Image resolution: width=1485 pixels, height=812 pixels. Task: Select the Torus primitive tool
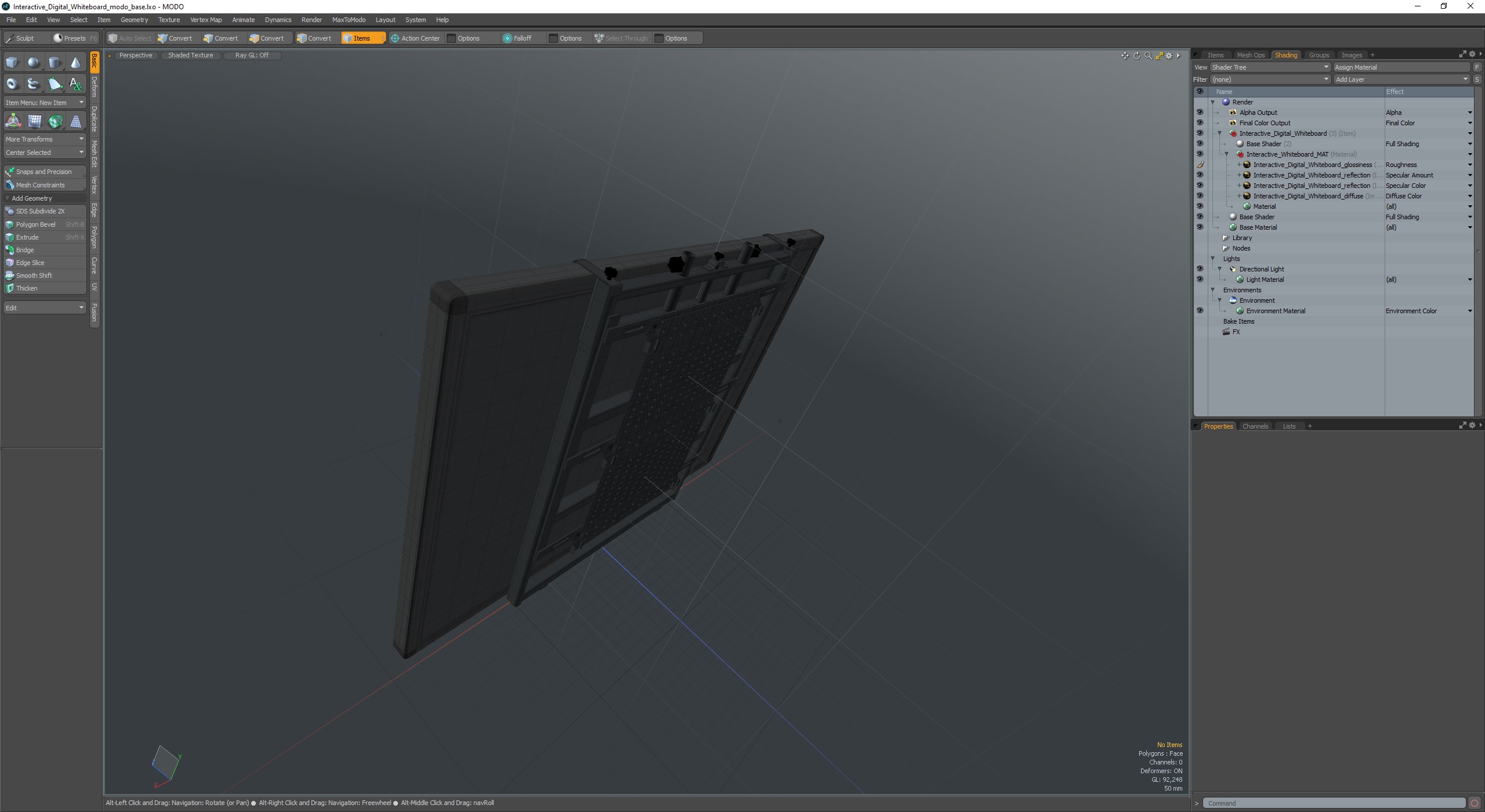[x=12, y=84]
